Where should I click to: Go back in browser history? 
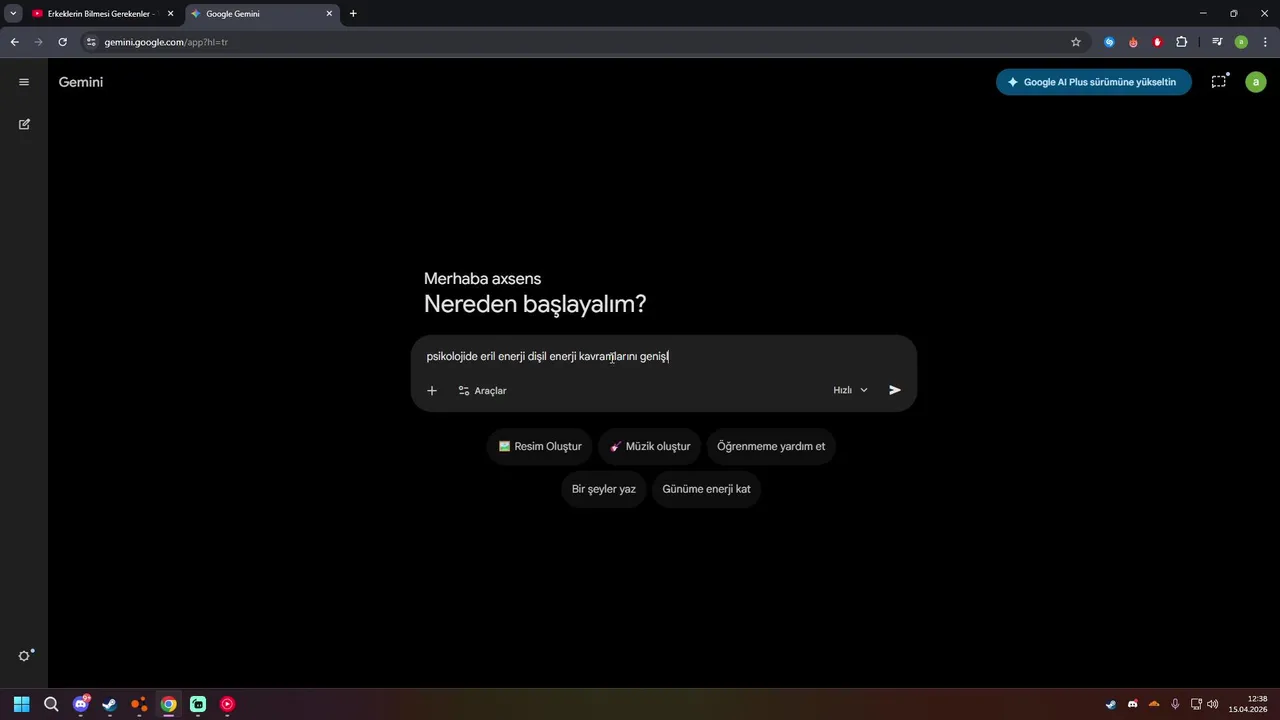pos(14,42)
